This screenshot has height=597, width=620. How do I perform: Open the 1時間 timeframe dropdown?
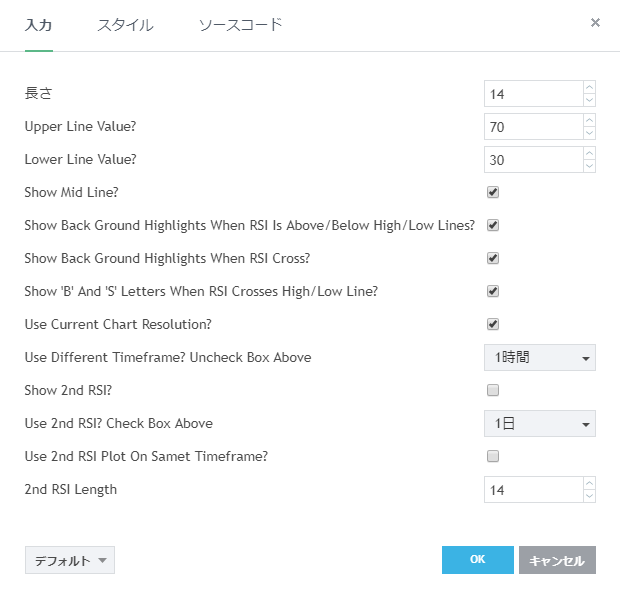click(539, 357)
